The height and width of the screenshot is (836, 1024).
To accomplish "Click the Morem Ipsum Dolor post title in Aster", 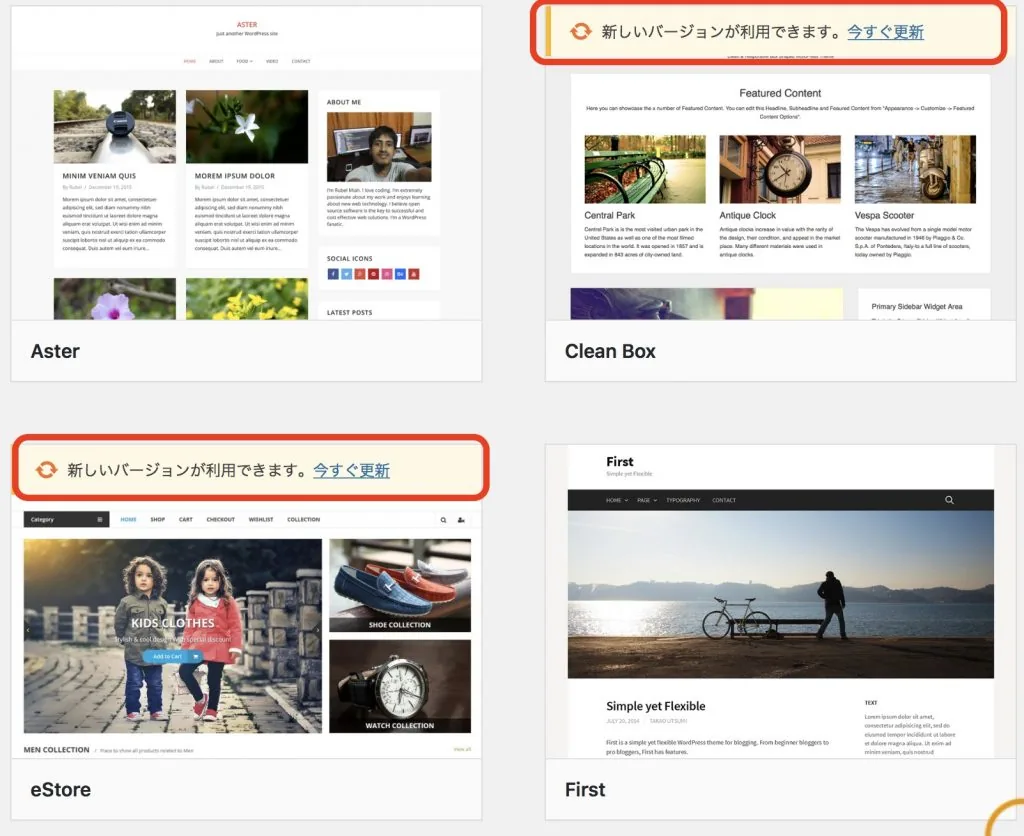I will (234, 176).
